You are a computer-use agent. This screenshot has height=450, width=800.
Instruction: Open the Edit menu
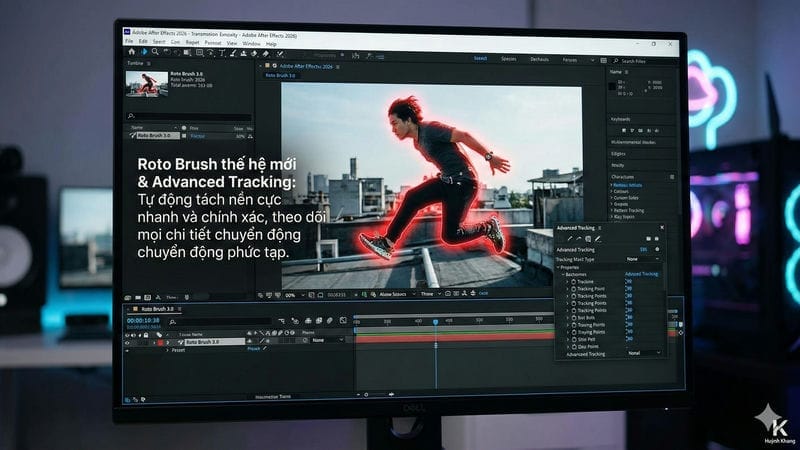[x=143, y=41]
